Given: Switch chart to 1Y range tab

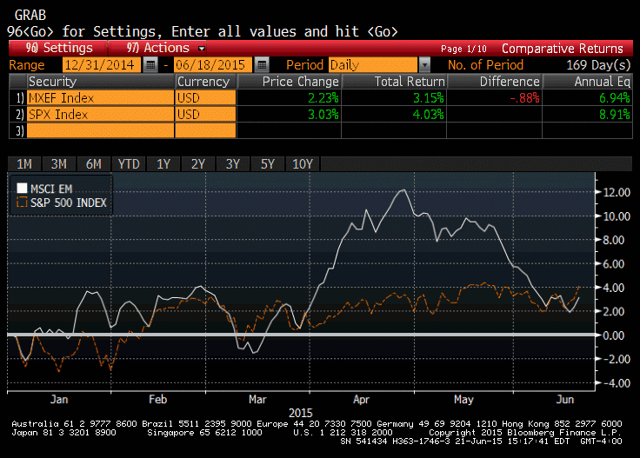Looking at the screenshot, I should pyautogui.click(x=163, y=164).
